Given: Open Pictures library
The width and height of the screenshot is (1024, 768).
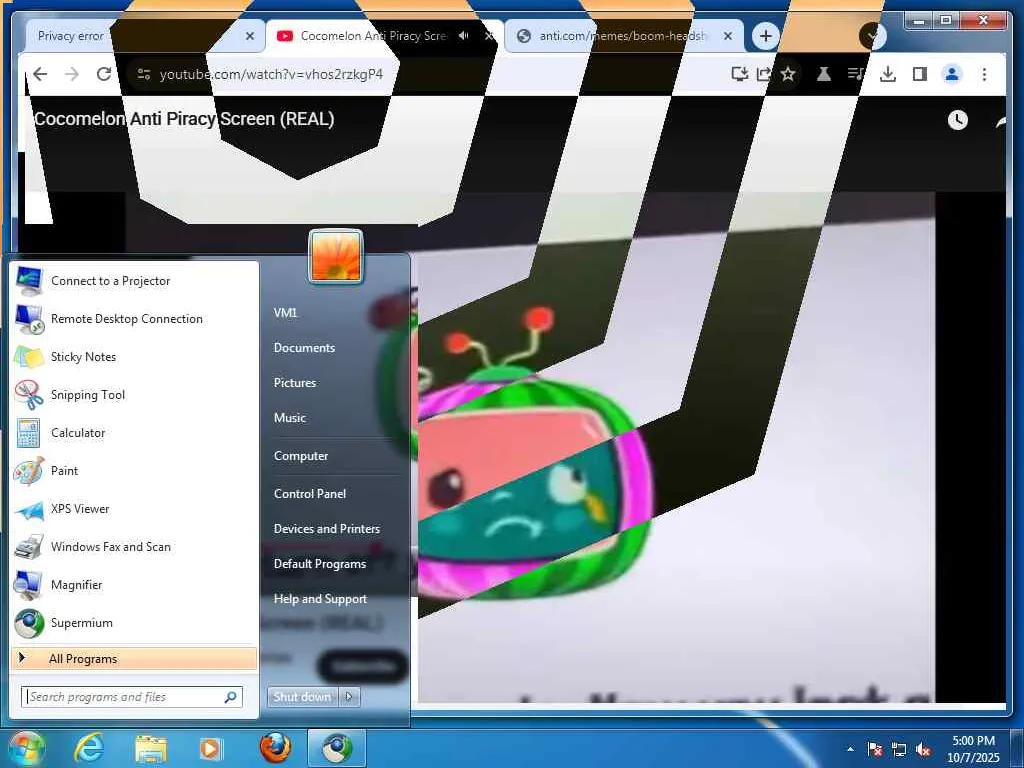Looking at the screenshot, I should (295, 383).
